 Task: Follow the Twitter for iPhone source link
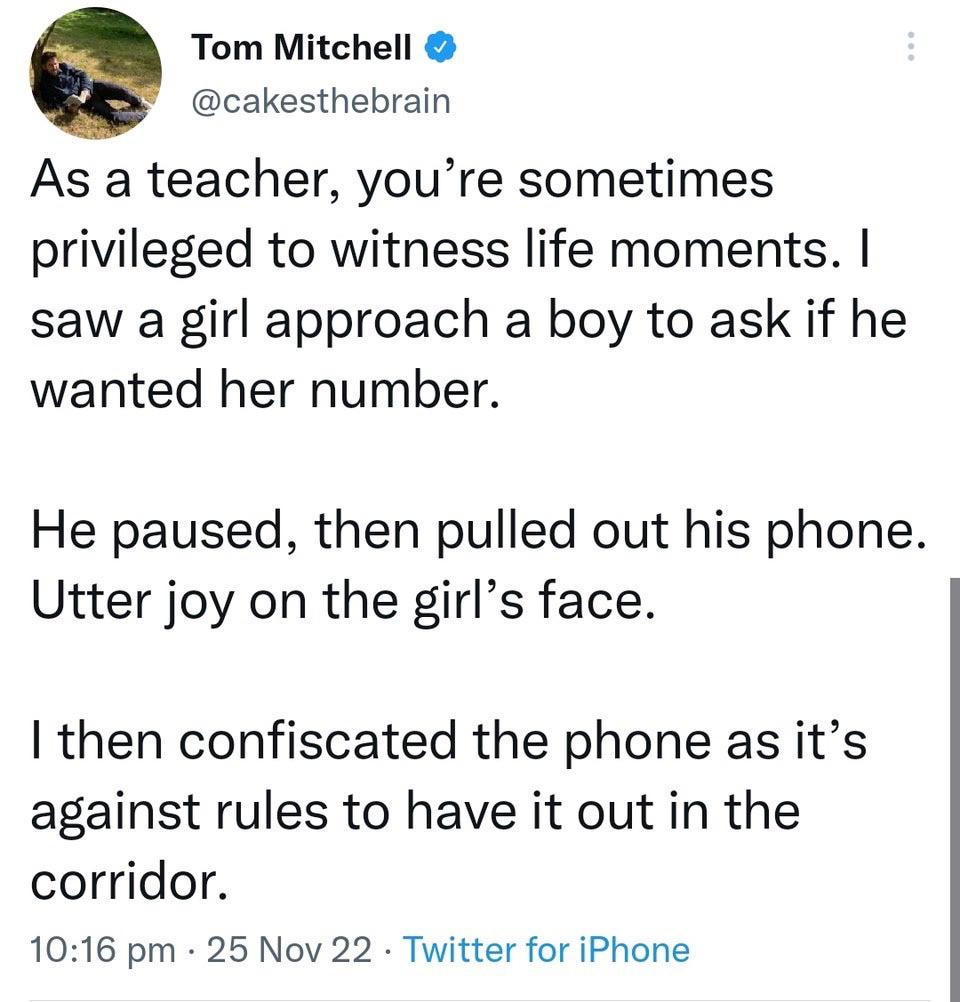point(546,948)
